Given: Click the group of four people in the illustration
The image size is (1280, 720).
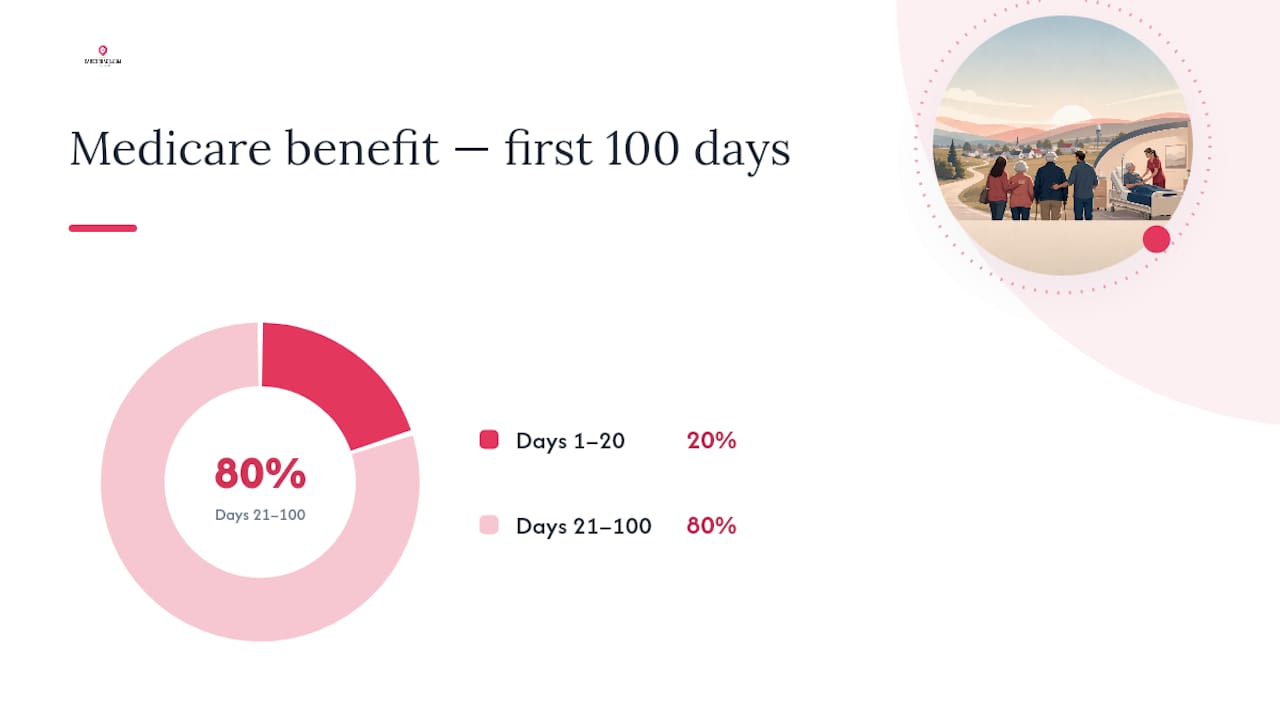Looking at the screenshot, I should click(x=1041, y=187).
